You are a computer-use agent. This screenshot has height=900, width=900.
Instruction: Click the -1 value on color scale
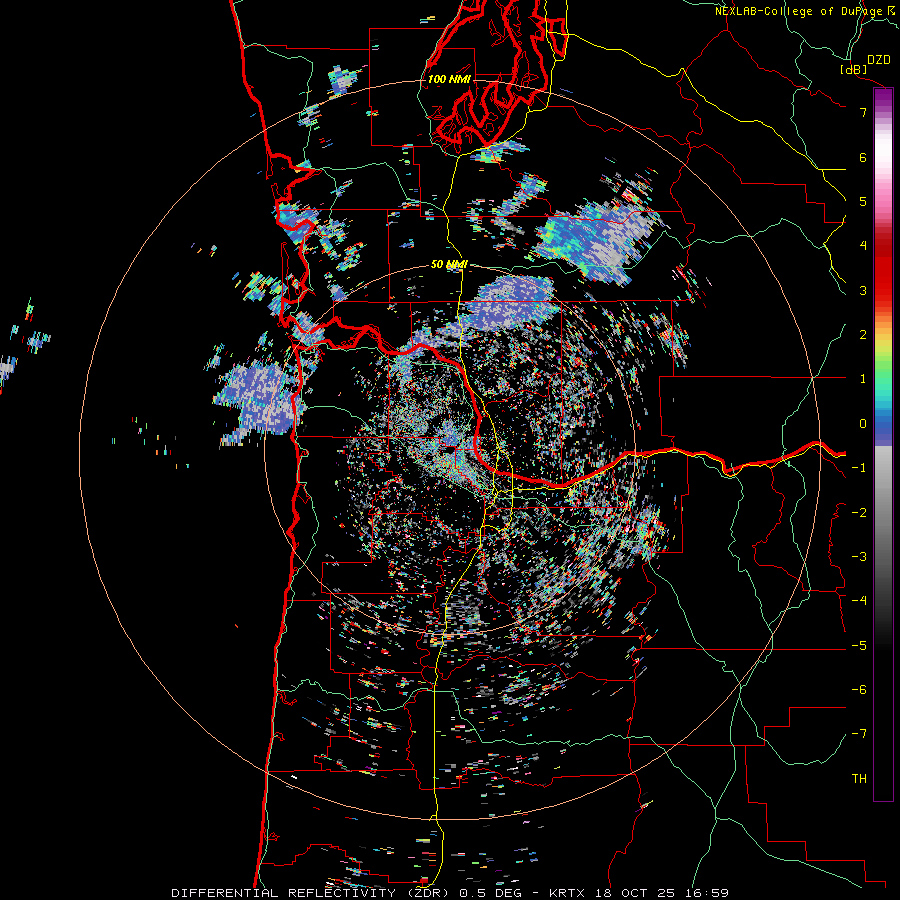(x=859, y=468)
